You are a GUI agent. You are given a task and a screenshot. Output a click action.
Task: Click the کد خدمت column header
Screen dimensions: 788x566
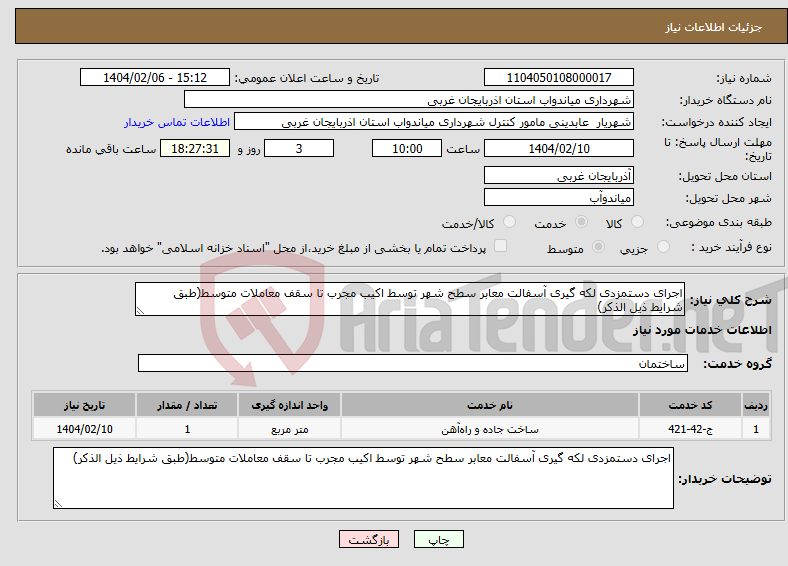point(691,405)
